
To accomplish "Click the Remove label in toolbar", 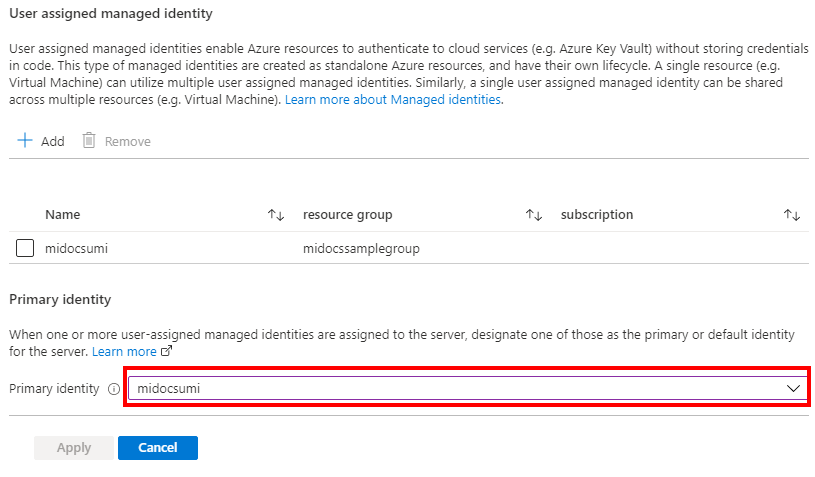I will 128,142.
